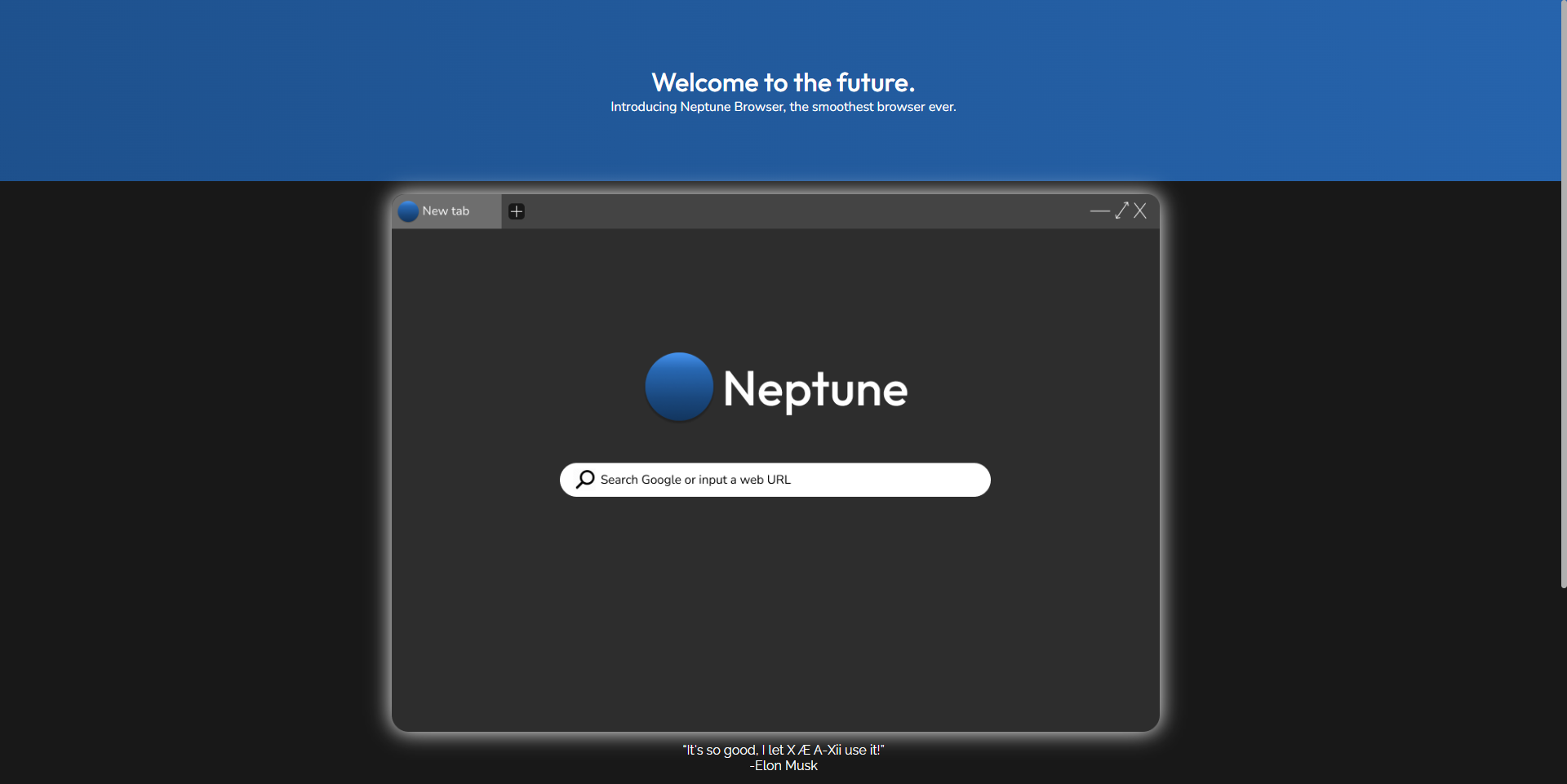The width and height of the screenshot is (1567, 784).
Task: Click the Elon Musk quote text
Action: pyautogui.click(x=783, y=749)
